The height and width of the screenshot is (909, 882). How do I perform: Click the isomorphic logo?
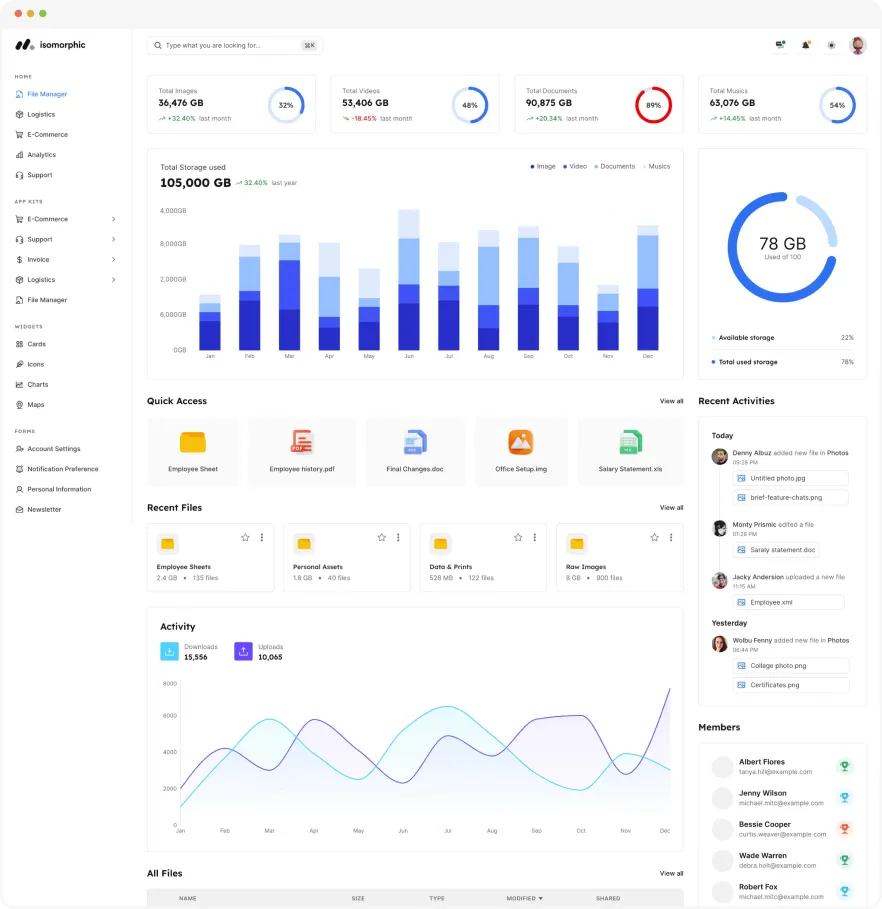click(x=50, y=45)
